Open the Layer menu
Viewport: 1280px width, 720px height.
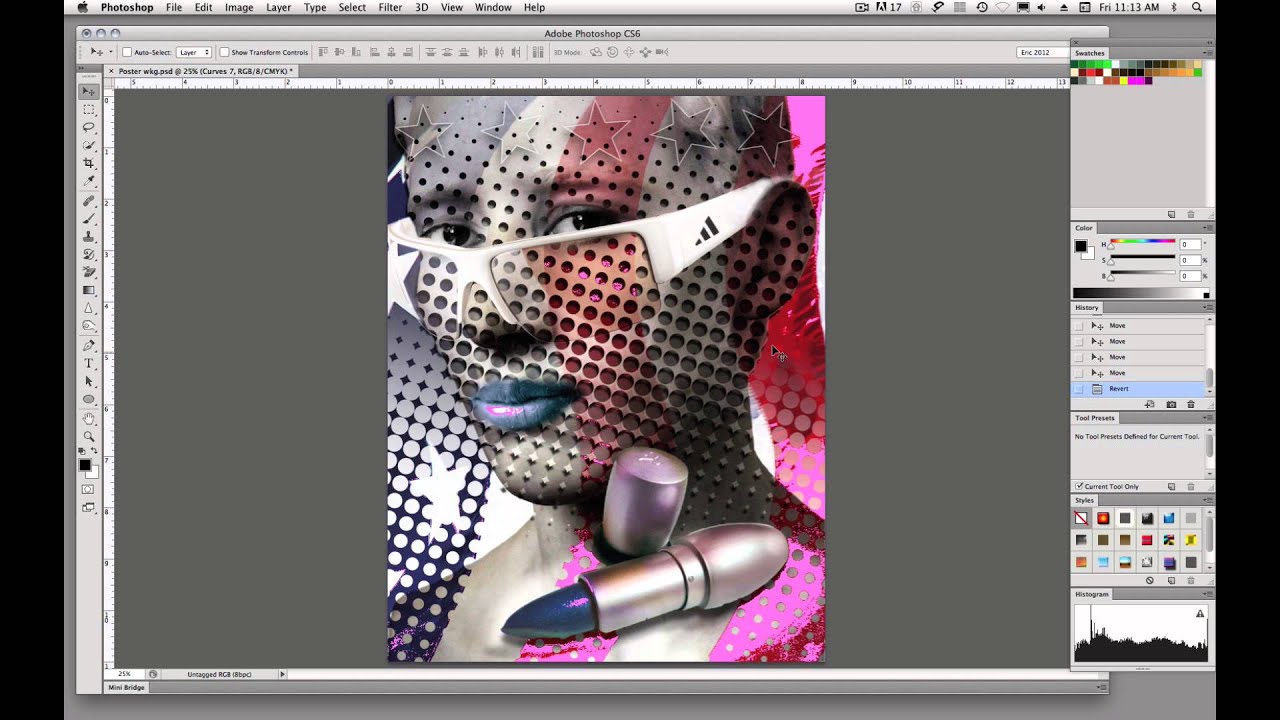tap(278, 7)
